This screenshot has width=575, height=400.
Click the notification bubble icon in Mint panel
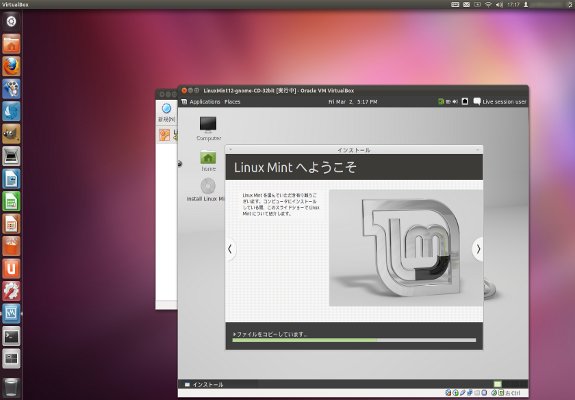[477, 102]
